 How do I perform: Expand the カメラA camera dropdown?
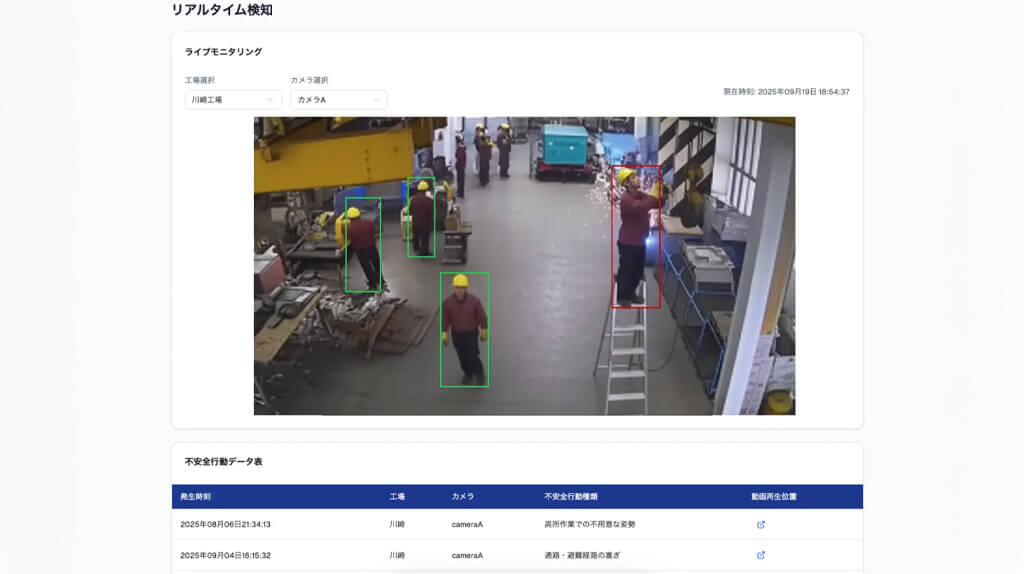coord(338,100)
